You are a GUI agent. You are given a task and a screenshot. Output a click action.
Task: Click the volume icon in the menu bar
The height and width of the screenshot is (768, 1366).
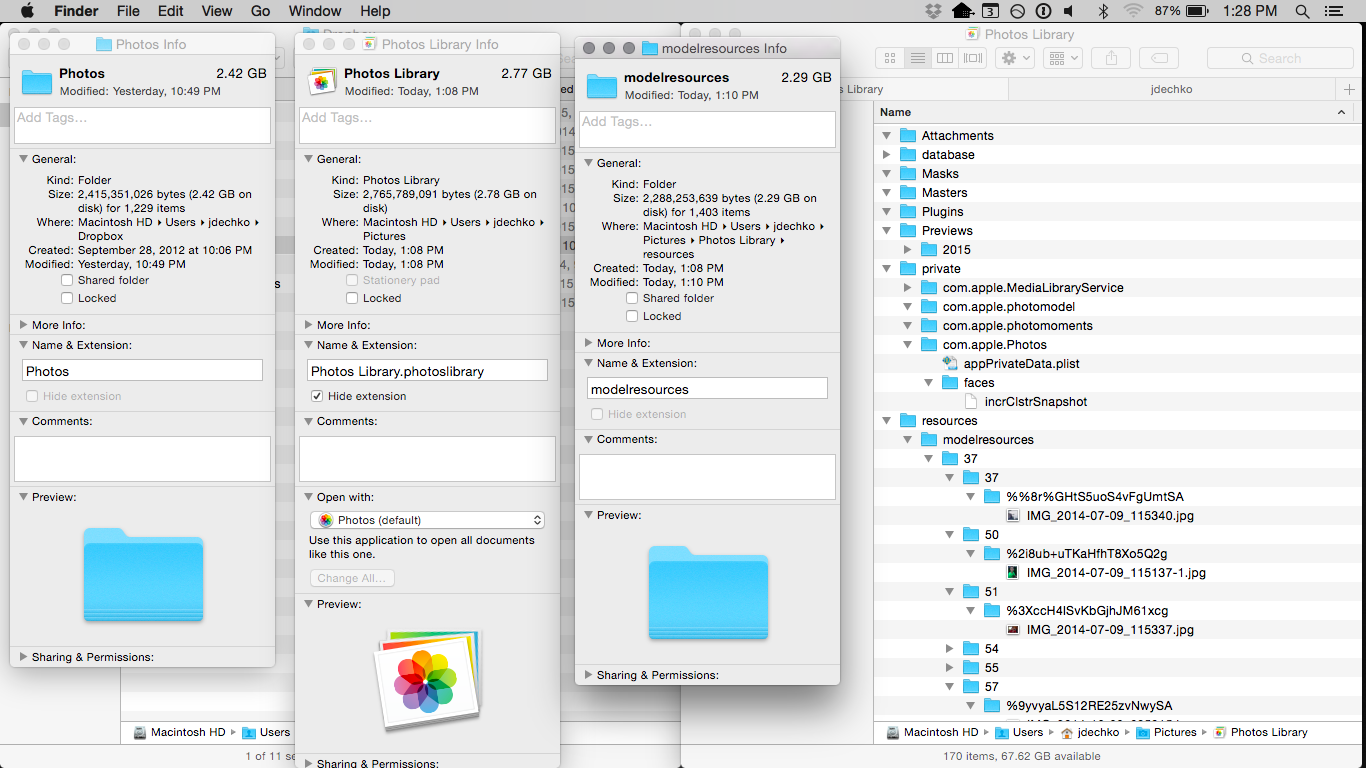point(1069,11)
